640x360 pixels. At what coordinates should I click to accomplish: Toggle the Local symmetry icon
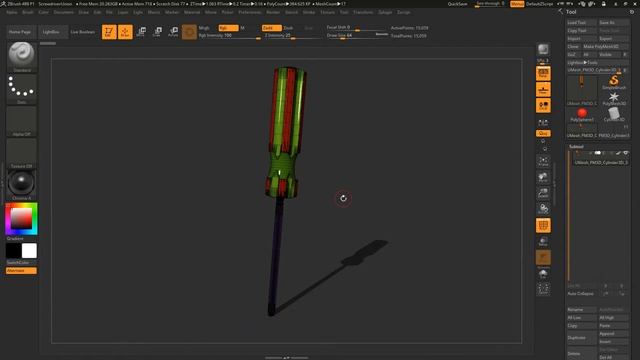pos(543,105)
